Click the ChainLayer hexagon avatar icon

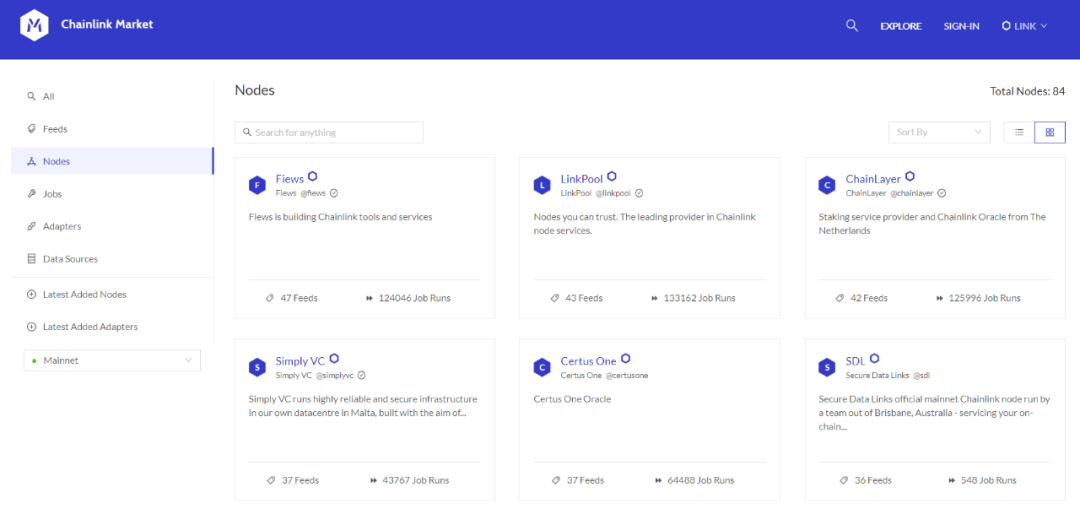827,185
